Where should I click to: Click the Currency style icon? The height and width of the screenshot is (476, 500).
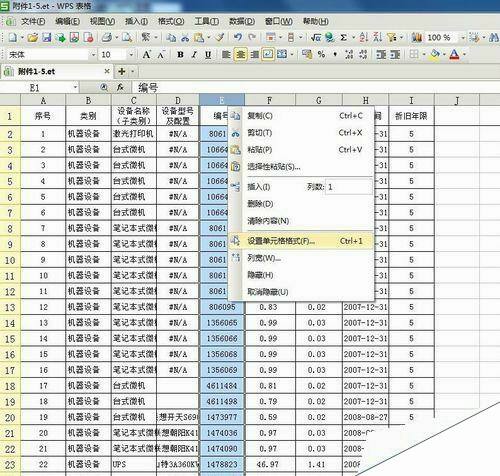pos(307,55)
